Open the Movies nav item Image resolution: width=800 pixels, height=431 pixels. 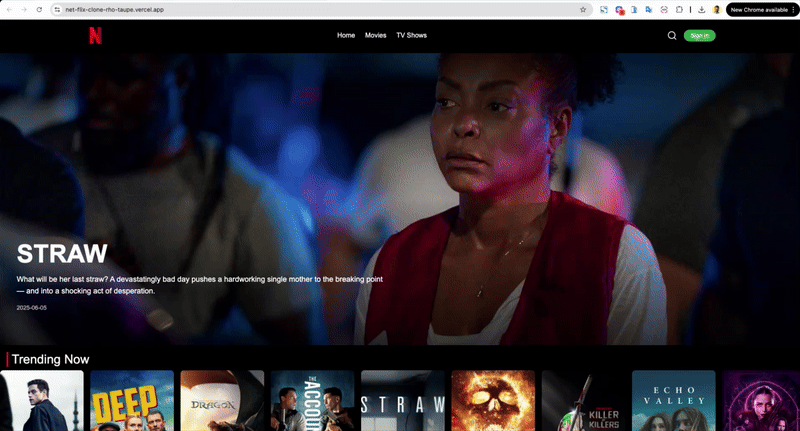coord(376,35)
